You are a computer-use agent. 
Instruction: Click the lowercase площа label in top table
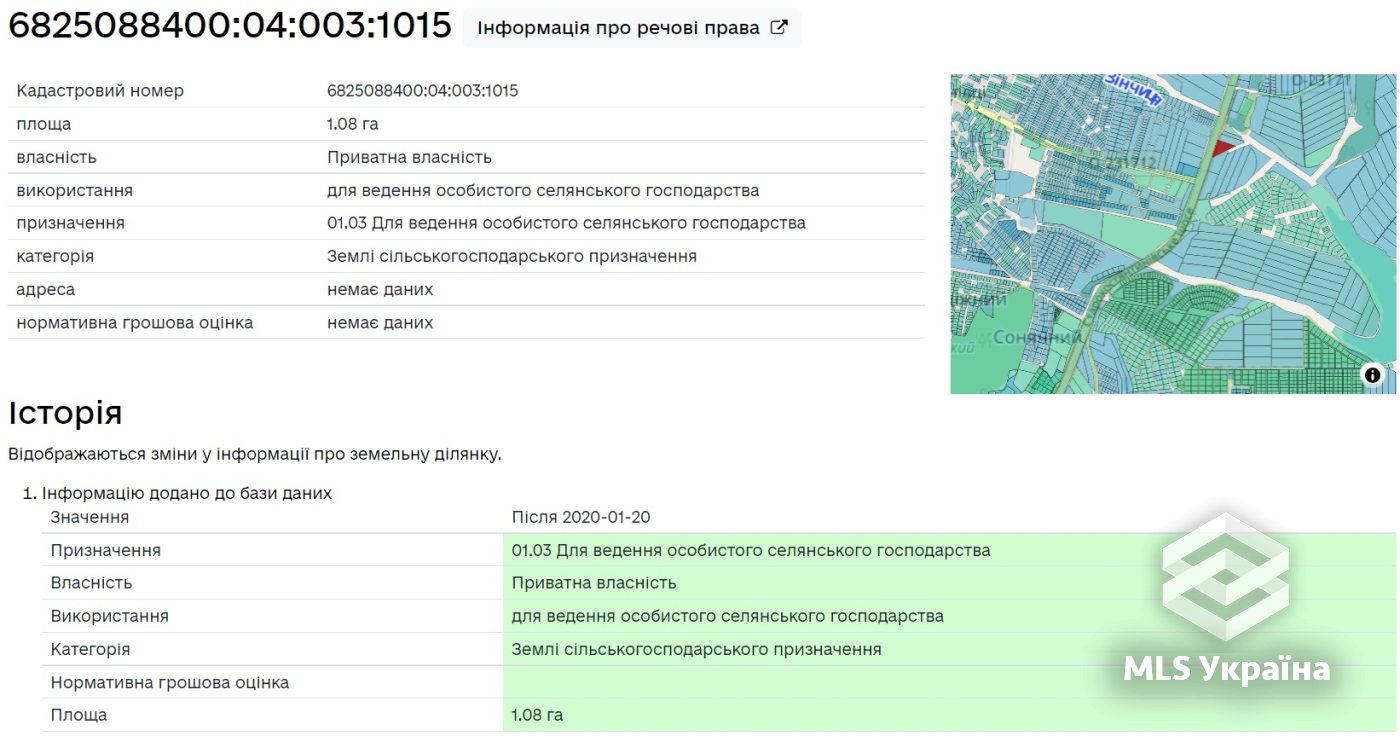pyautogui.click(x=44, y=124)
